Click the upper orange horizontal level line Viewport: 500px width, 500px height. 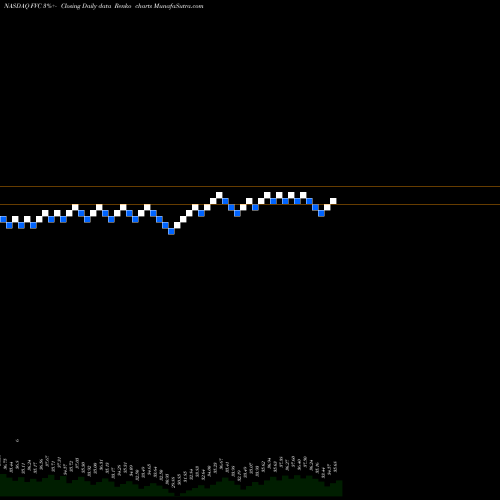(250, 186)
